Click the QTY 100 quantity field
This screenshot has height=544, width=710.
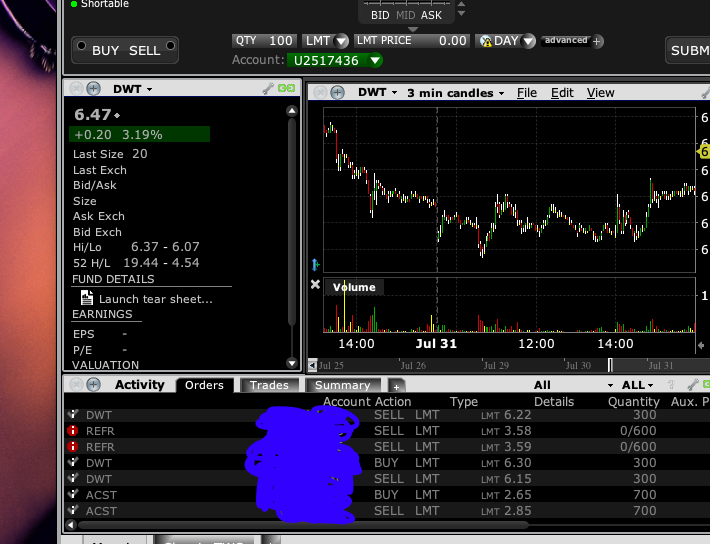click(264, 41)
